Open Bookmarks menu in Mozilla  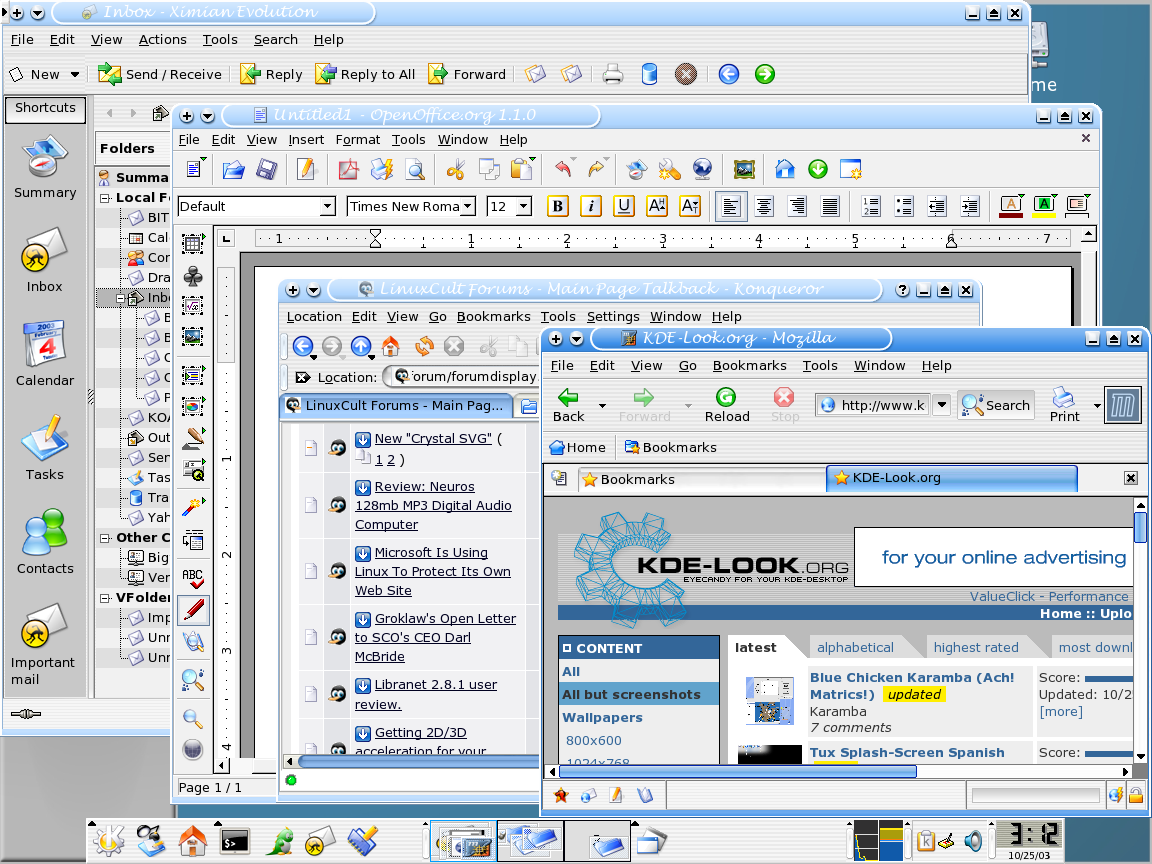point(749,366)
